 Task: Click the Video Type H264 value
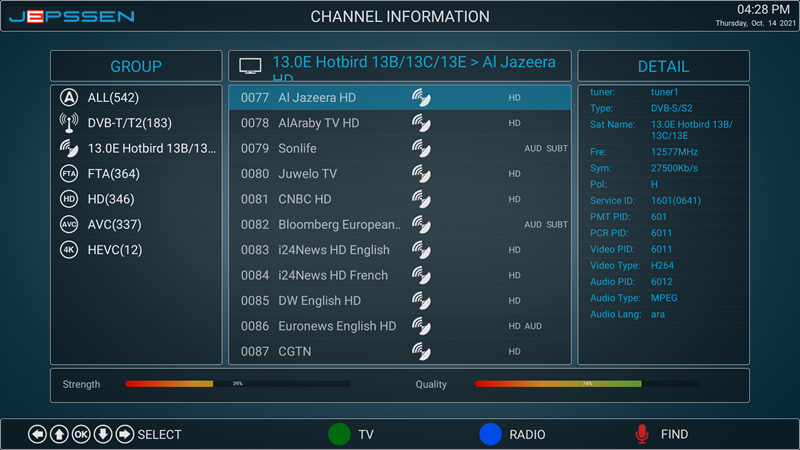pyautogui.click(x=662, y=265)
